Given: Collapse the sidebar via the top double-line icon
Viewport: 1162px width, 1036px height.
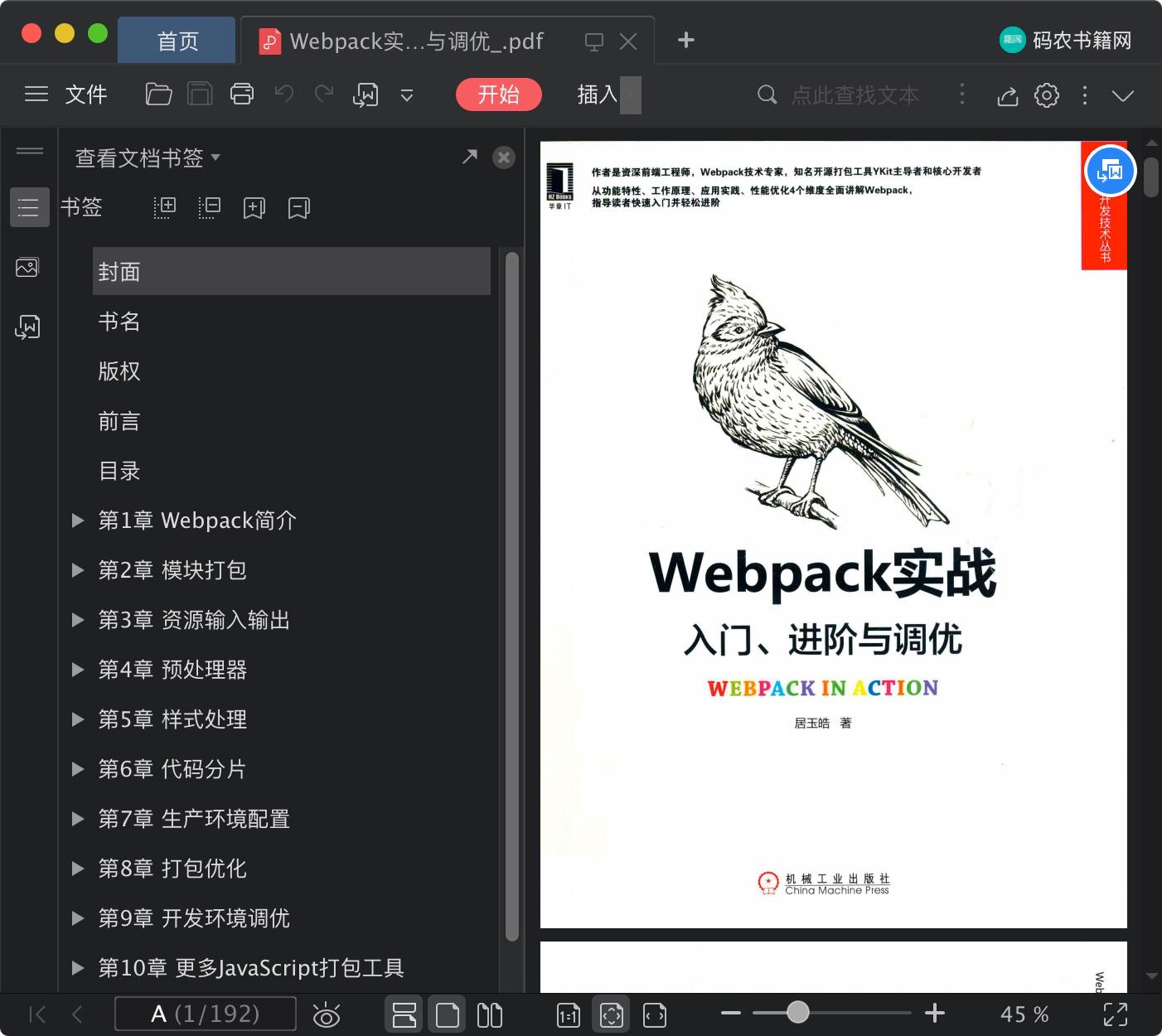Looking at the screenshot, I should [x=30, y=151].
